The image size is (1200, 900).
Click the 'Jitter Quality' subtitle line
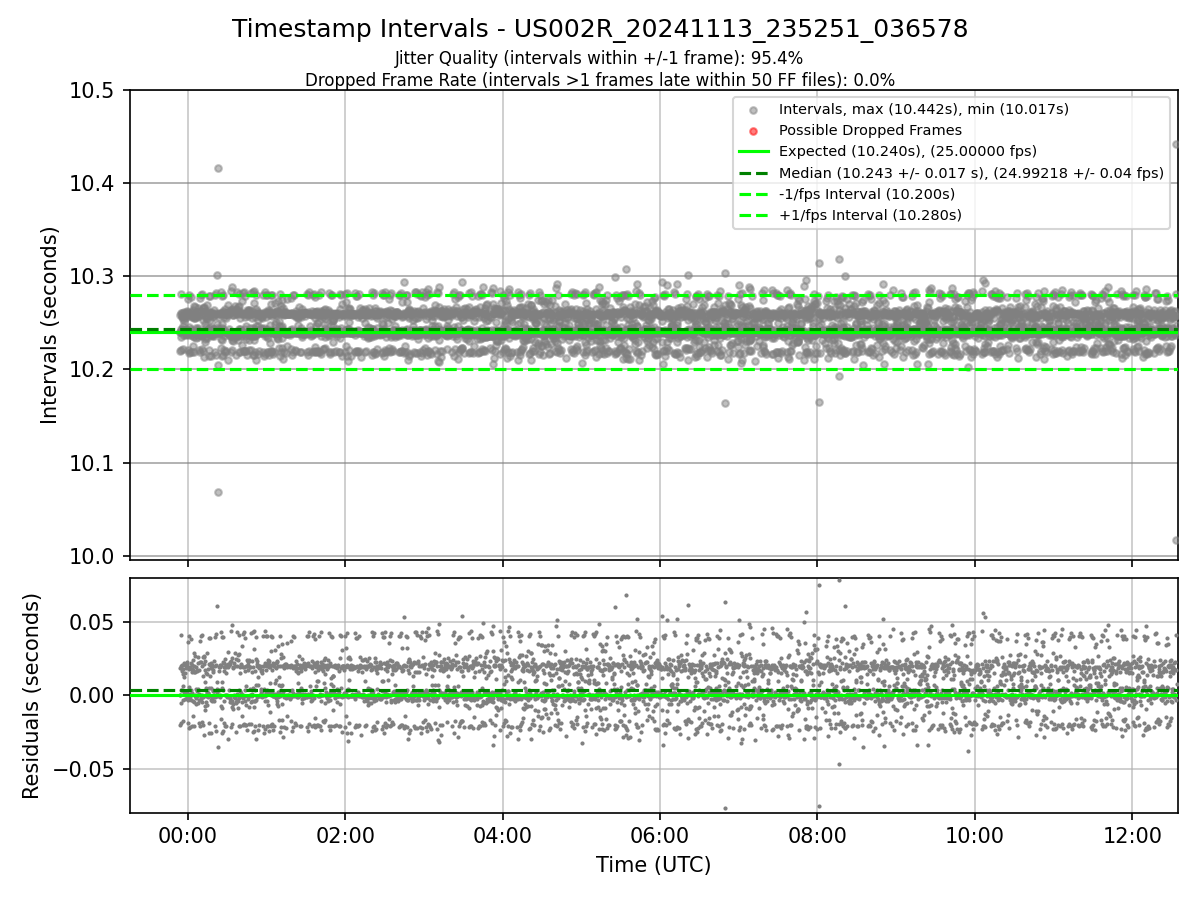point(599,59)
